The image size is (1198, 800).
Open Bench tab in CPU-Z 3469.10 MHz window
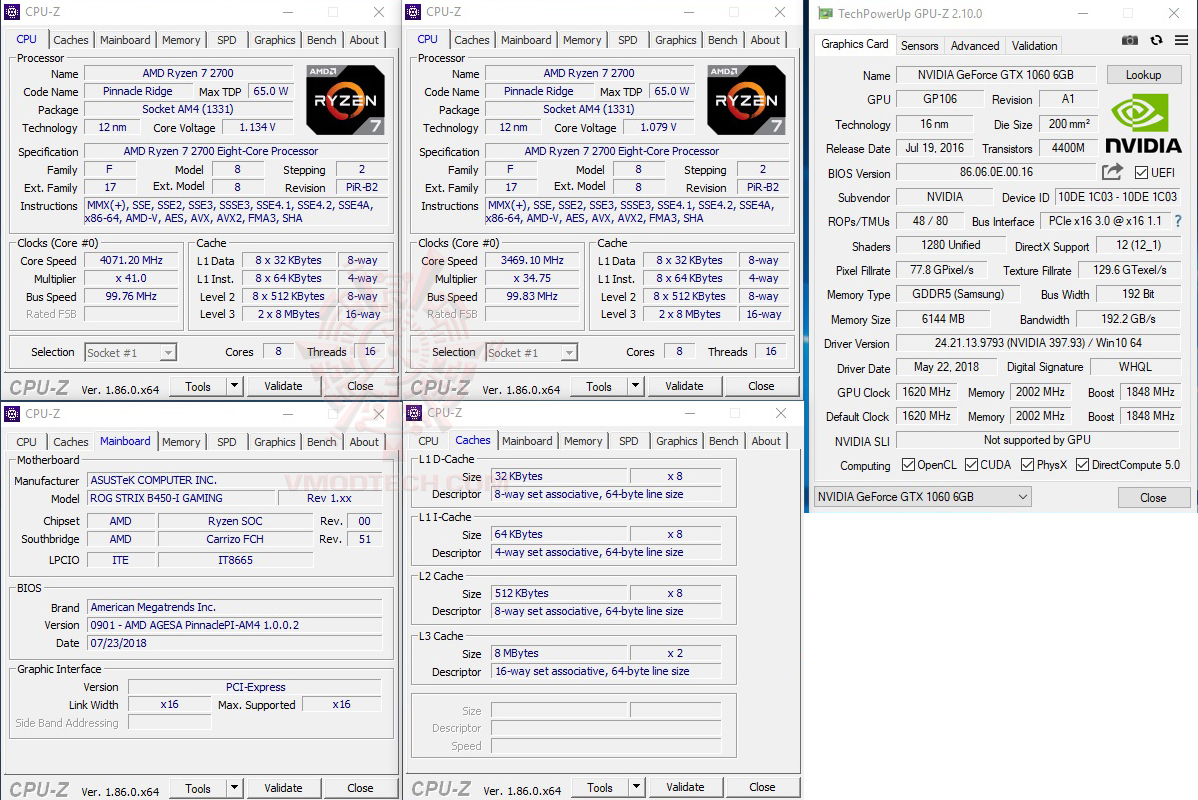[723, 40]
